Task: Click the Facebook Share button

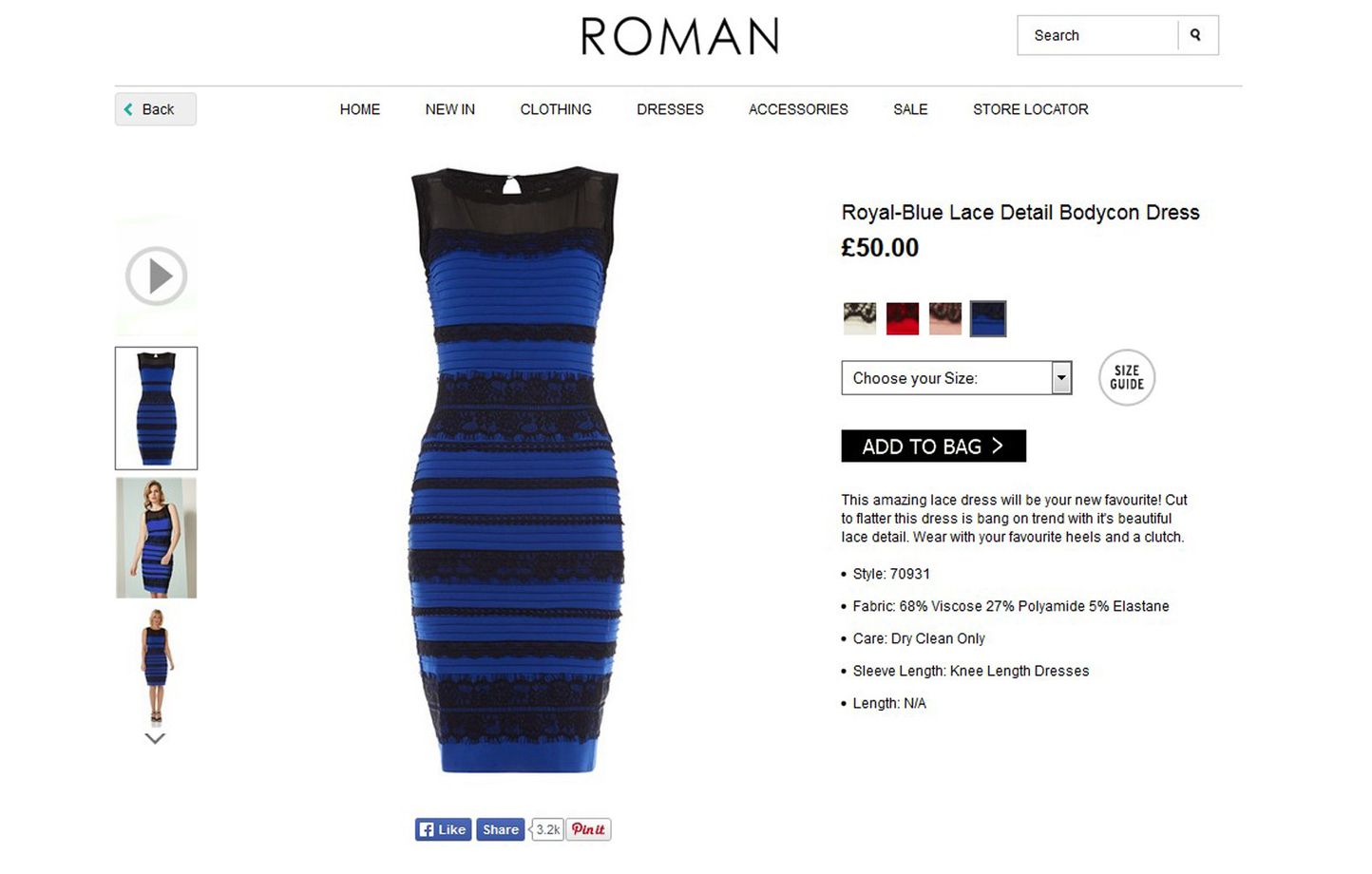Action: click(x=500, y=829)
